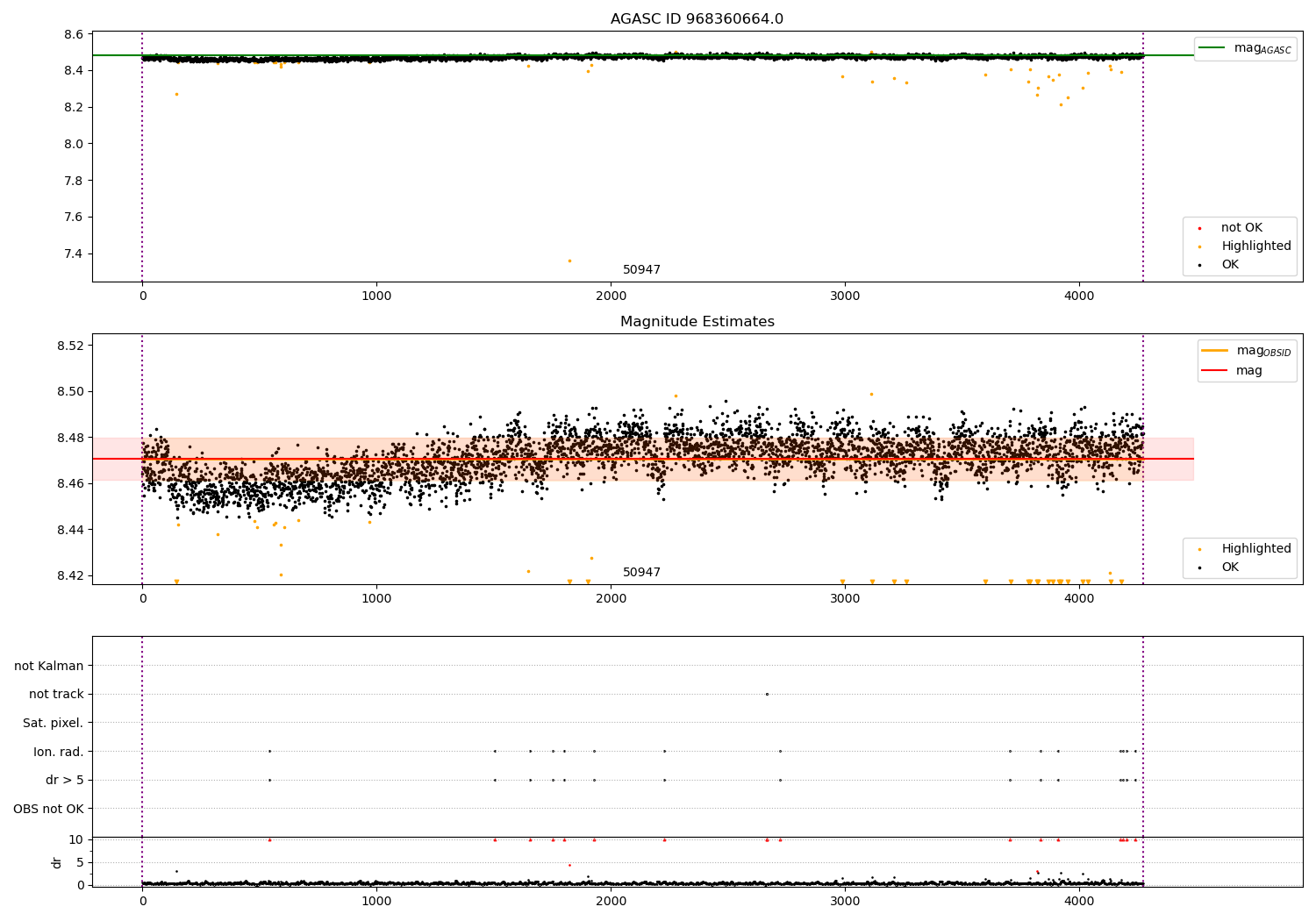
Task: Click the plot title 'AGASC ID 968360664.0'
Action: coord(697,19)
